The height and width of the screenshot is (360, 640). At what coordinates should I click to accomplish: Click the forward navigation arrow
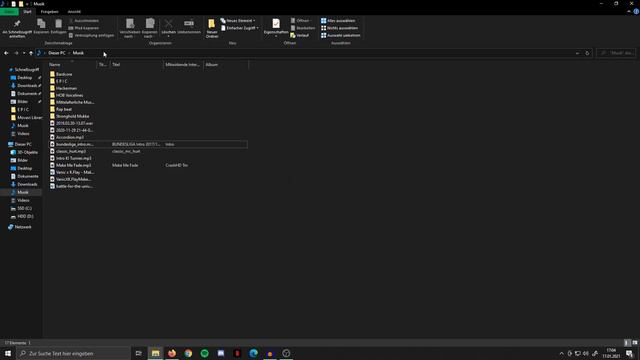[16, 53]
